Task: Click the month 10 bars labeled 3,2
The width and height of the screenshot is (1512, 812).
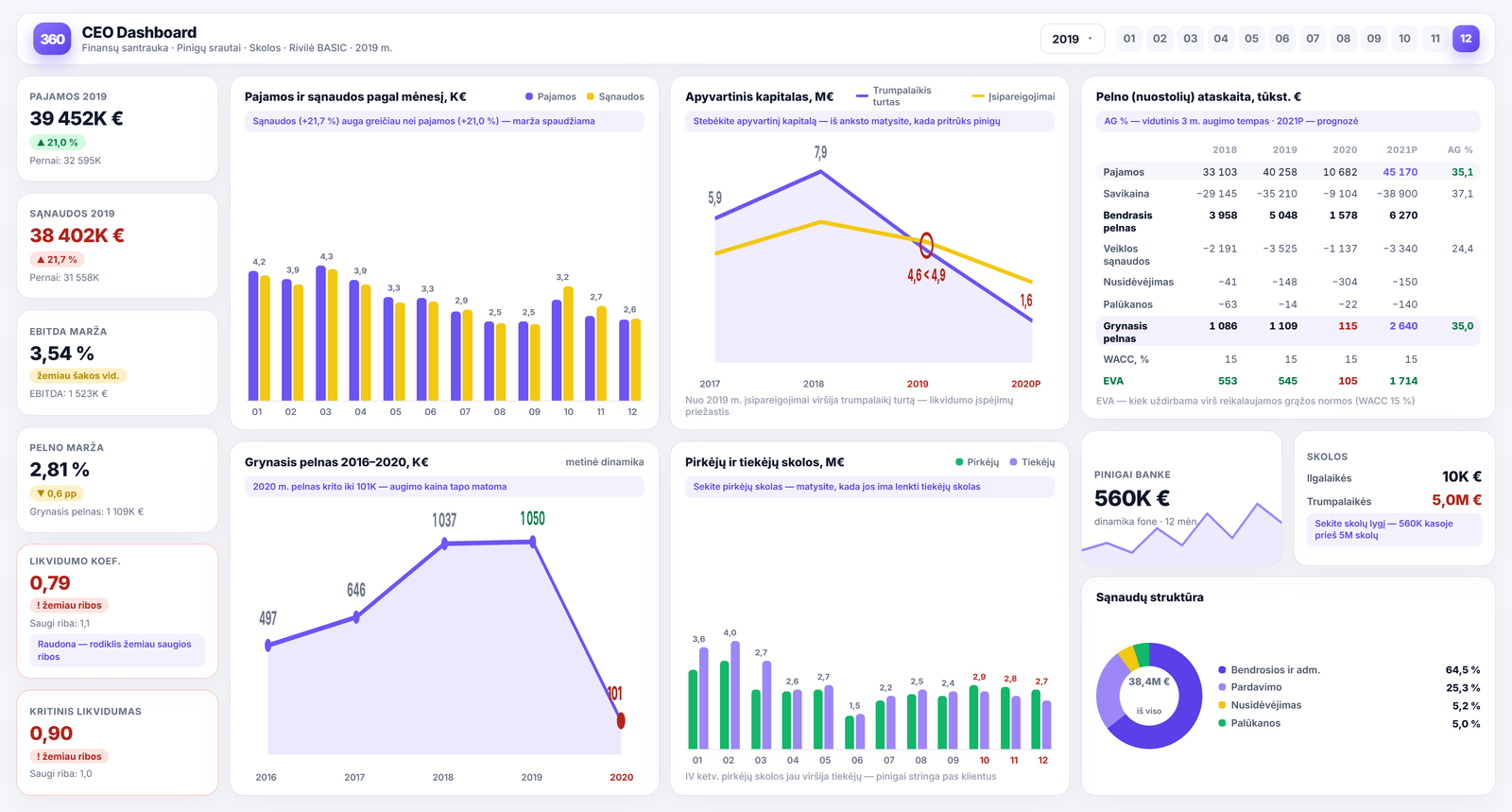Action: tap(562, 343)
